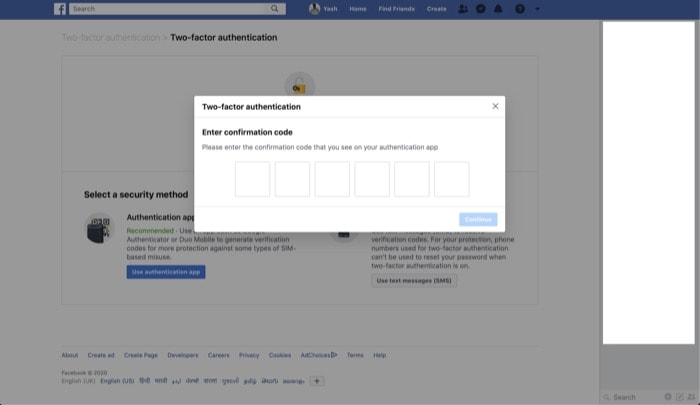The width and height of the screenshot is (700, 405).
Task: Click Yash profile picture in top bar
Action: click(314, 8)
